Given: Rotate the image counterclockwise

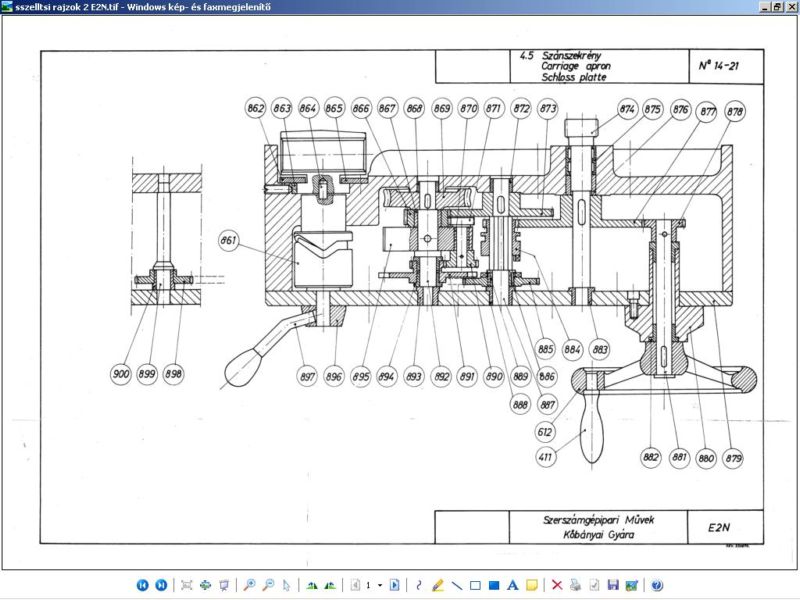Looking at the screenshot, I should (x=330, y=585).
